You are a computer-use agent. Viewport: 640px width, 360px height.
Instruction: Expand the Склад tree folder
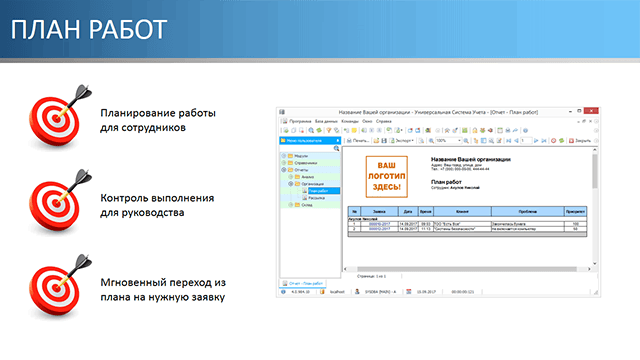coord(291,205)
